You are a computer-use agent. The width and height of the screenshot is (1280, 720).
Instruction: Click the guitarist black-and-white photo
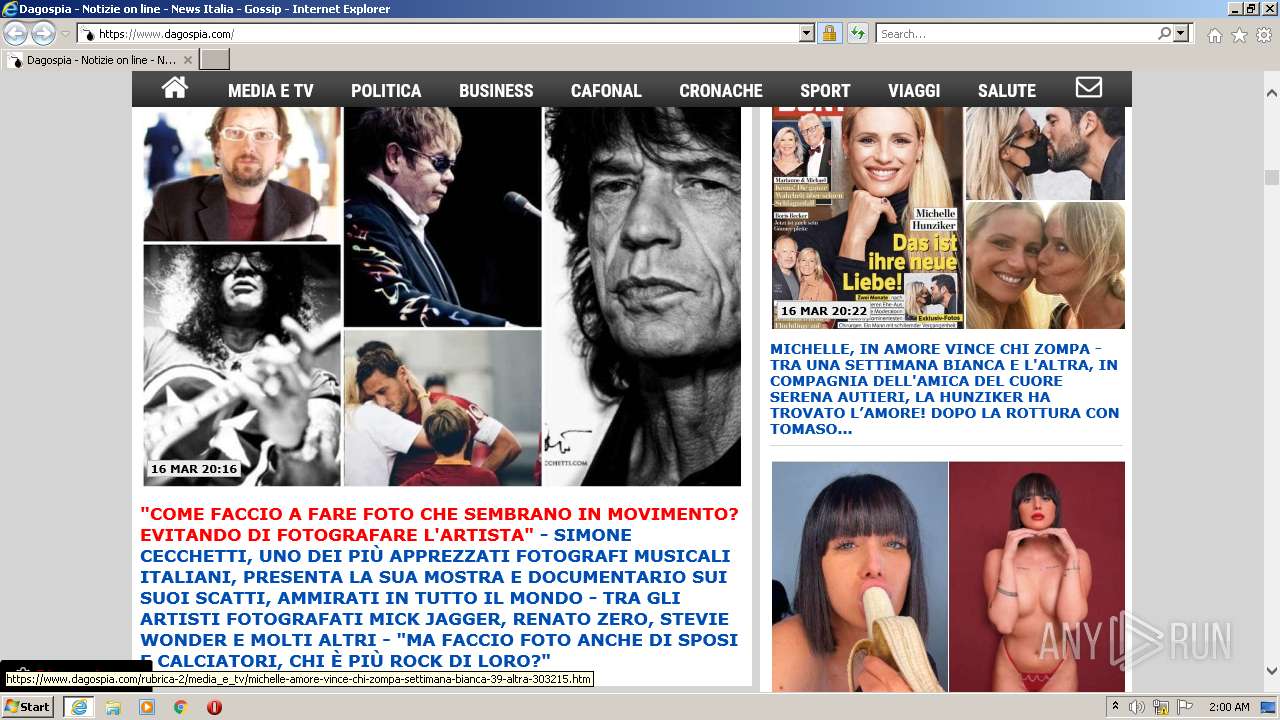pos(242,365)
